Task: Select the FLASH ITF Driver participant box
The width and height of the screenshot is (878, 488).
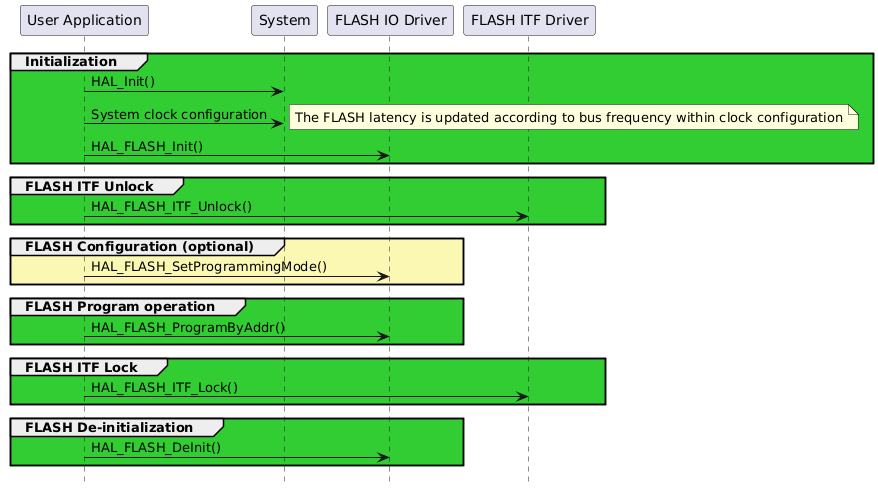Action: (x=529, y=21)
